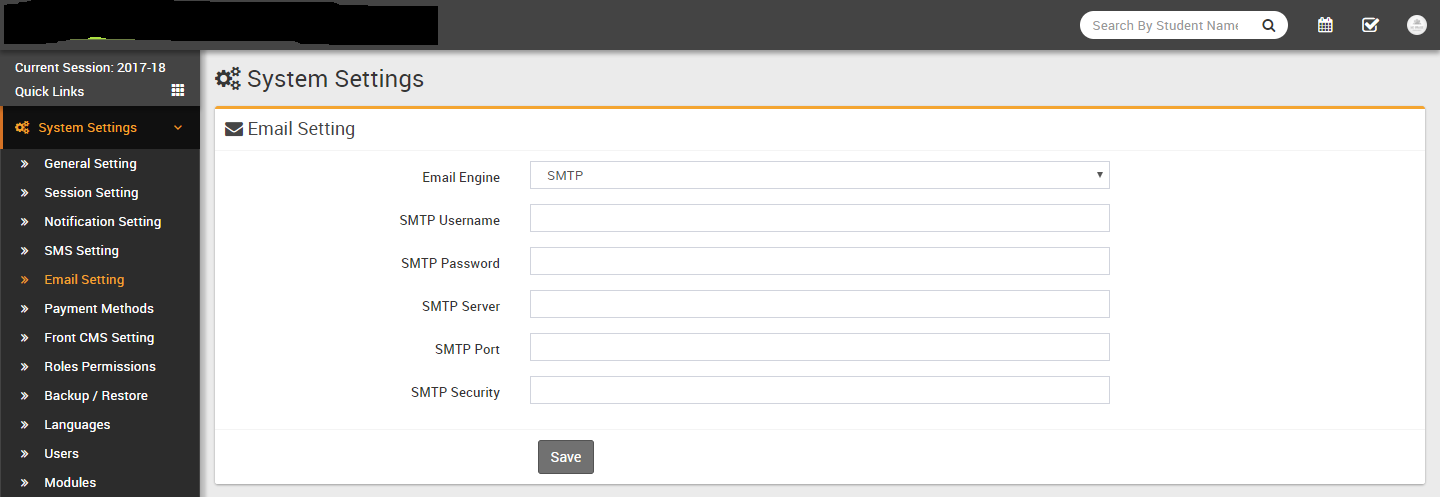Open the Quick Links grid icon
This screenshot has height=497, width=1440.
(178, 91)
